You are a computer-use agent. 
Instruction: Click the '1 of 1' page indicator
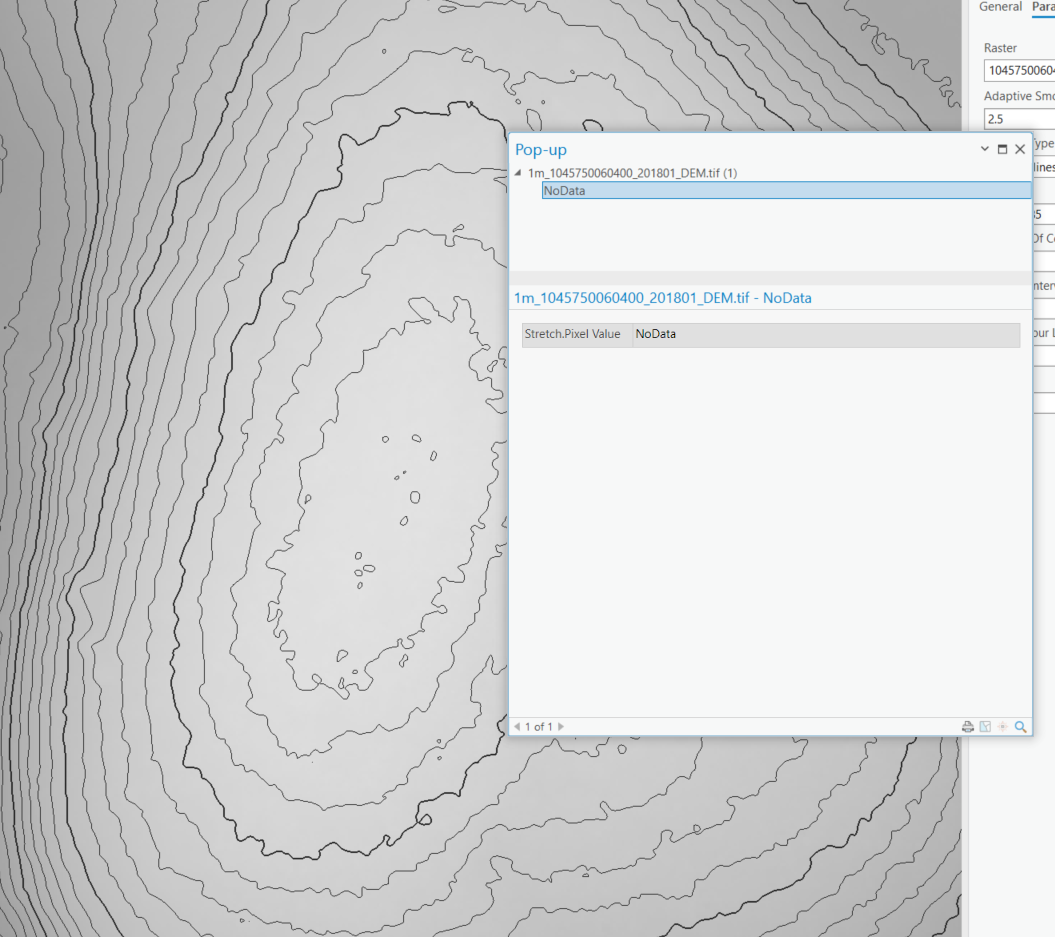(x=538, y=726)
